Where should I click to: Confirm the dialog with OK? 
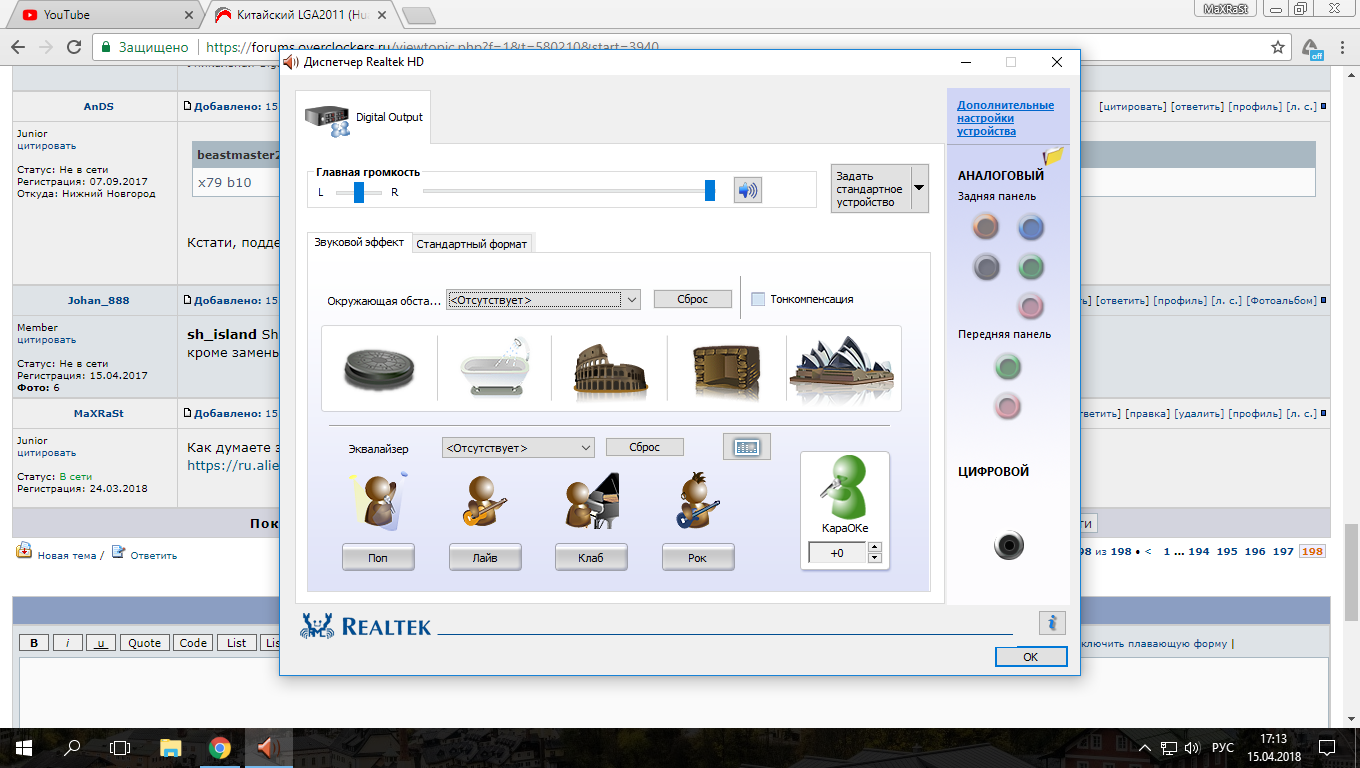coord(1031,657)
